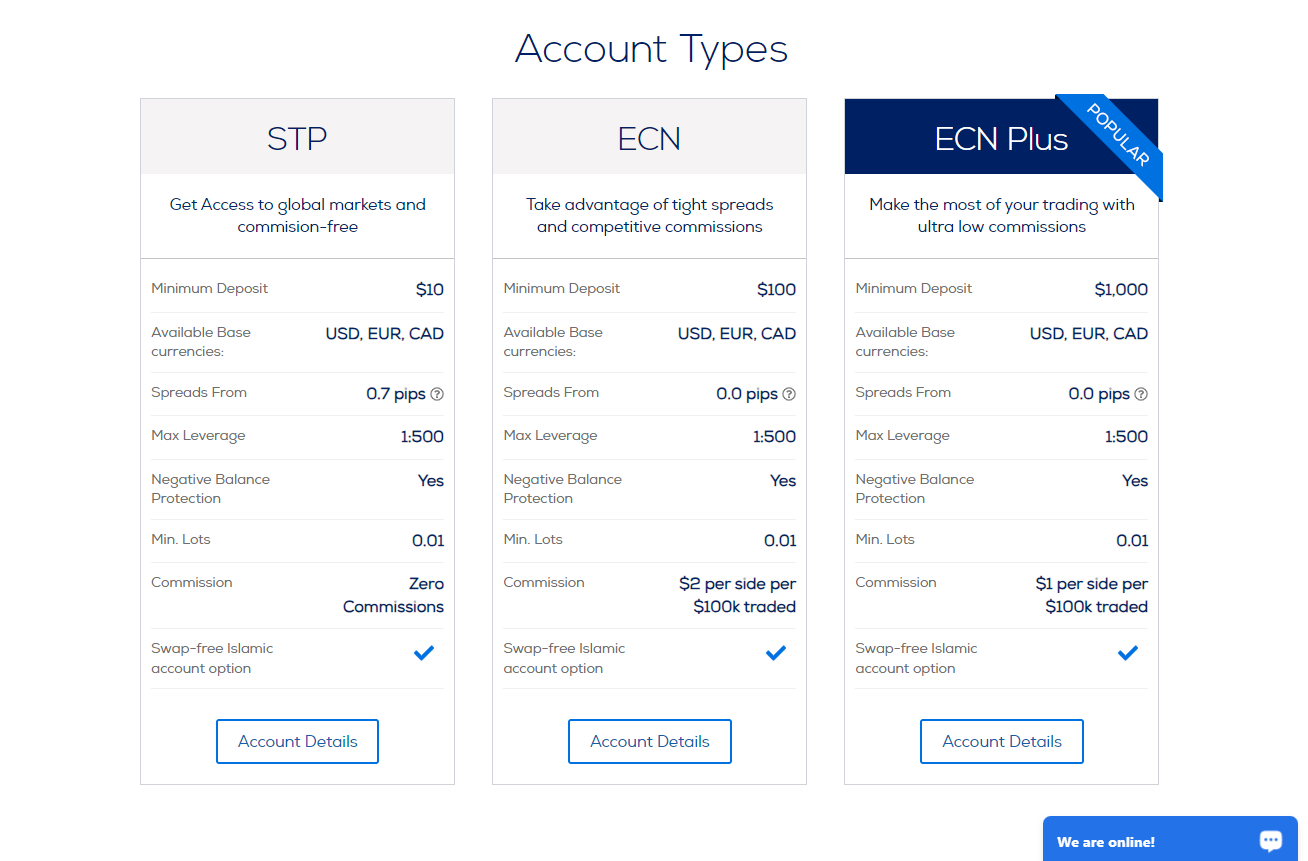Select the ECN Plus account header

[1001, 137]
